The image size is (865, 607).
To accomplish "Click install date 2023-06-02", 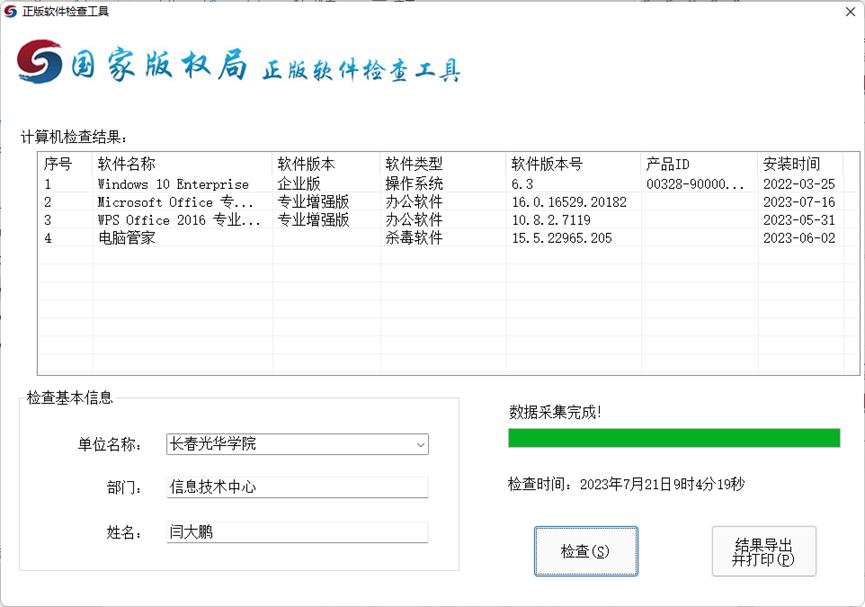I will [x=799, y=238].
